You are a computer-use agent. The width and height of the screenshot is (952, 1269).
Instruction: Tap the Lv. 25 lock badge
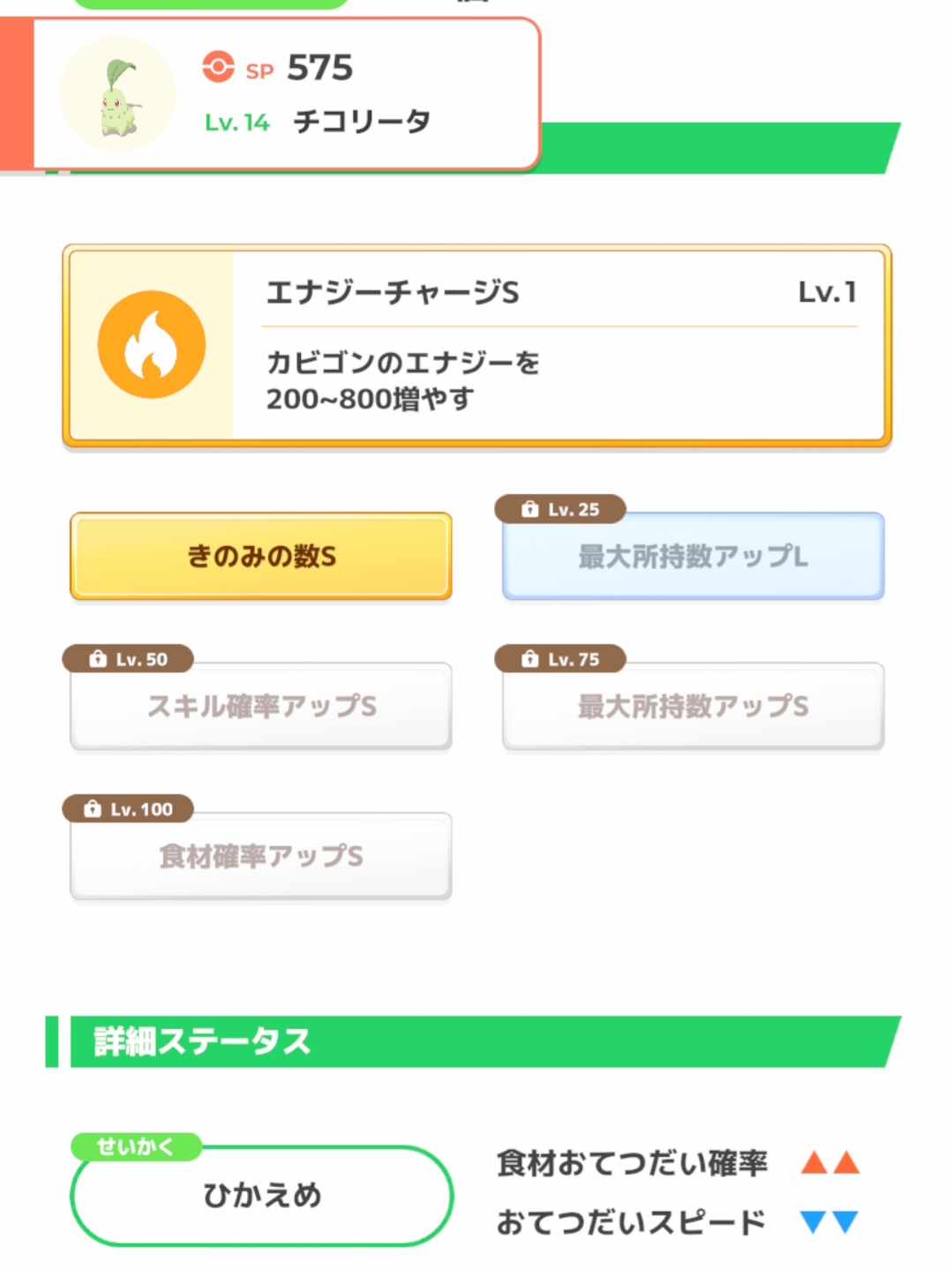(560, 509)
